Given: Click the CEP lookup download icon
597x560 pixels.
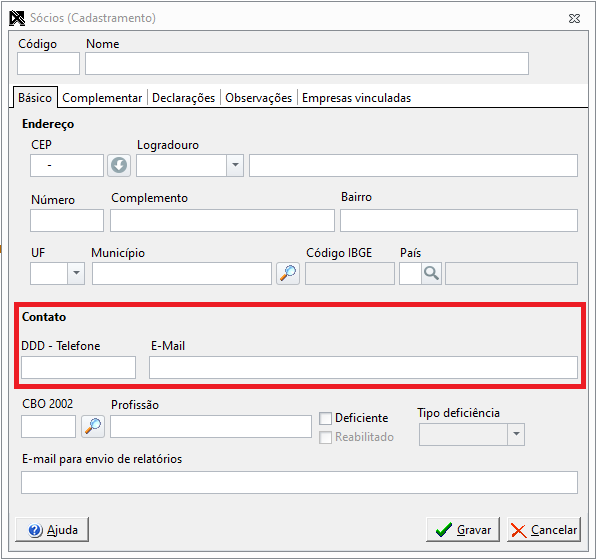Looking at the screenshot, I should [x=119, y=165].
